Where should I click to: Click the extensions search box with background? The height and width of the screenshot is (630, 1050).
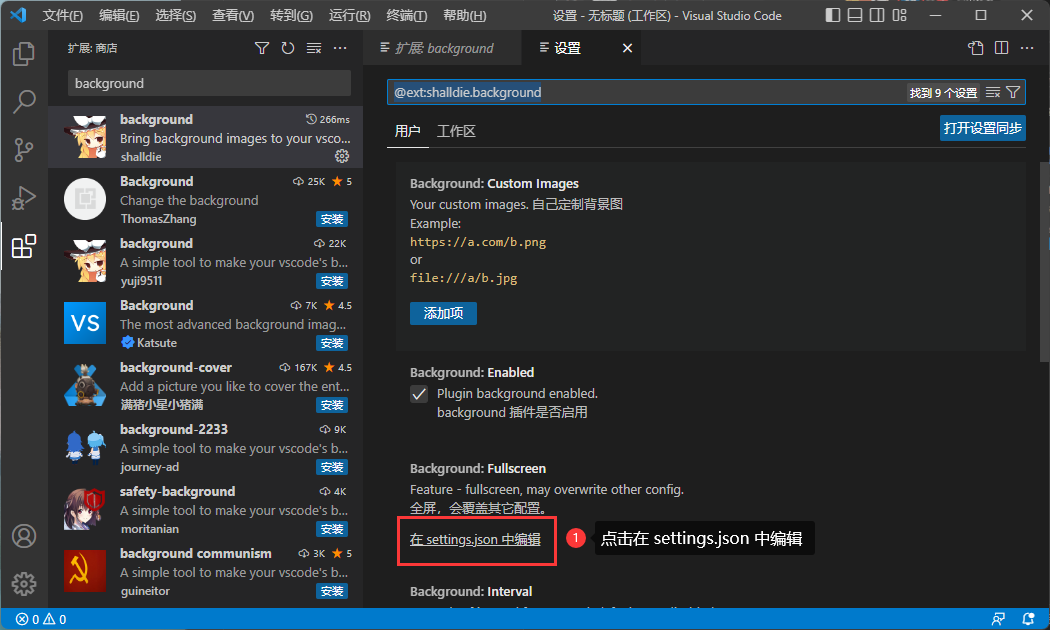[209, 83]
